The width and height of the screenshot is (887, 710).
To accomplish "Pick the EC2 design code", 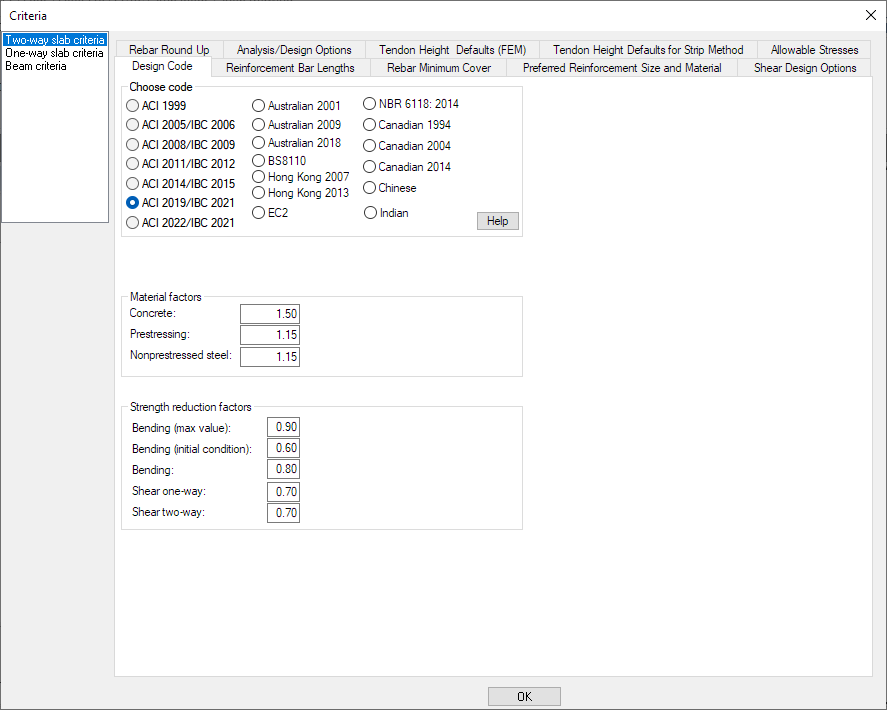I will 259,212.
